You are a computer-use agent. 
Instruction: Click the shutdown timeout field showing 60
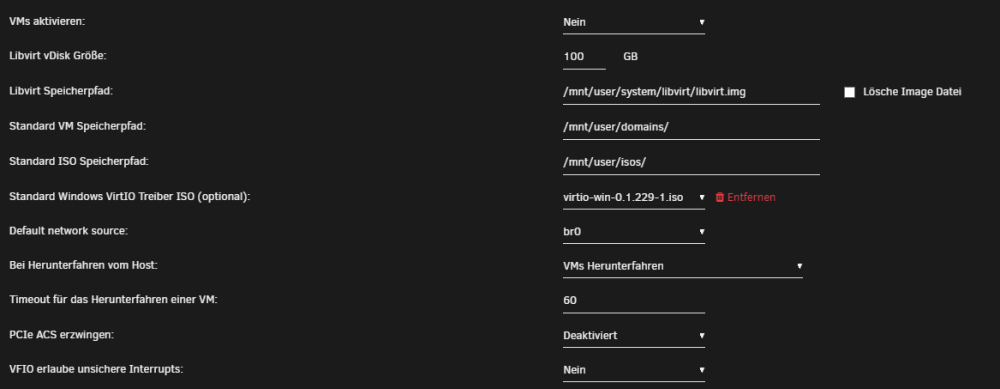point(634,300)
